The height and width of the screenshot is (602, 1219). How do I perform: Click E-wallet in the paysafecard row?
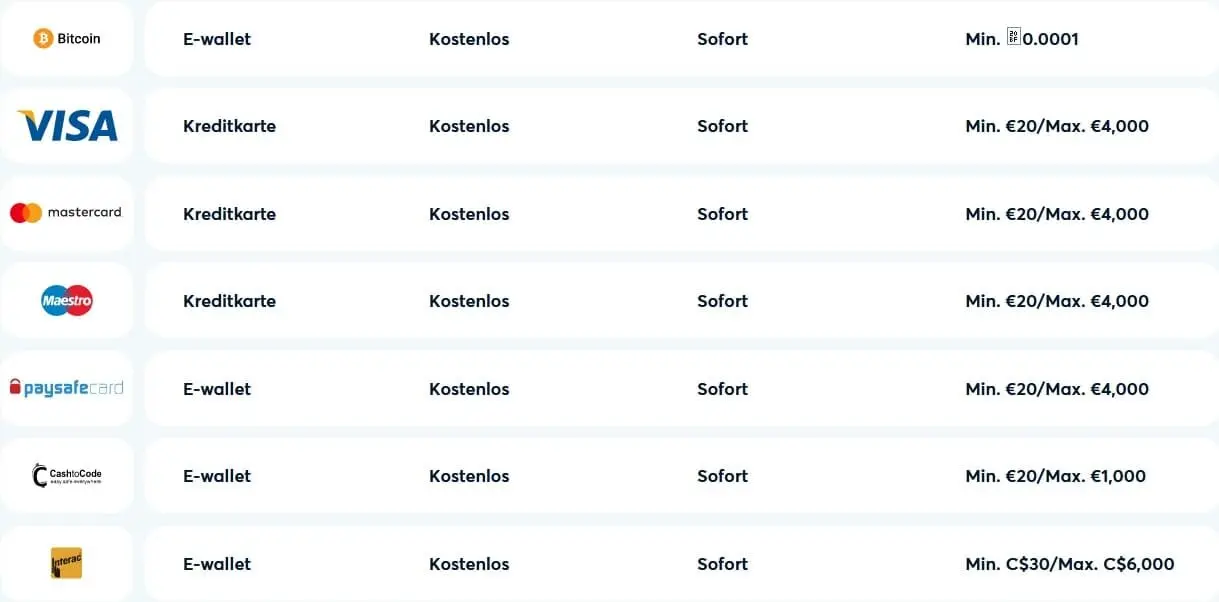click(x=217, y=389)
